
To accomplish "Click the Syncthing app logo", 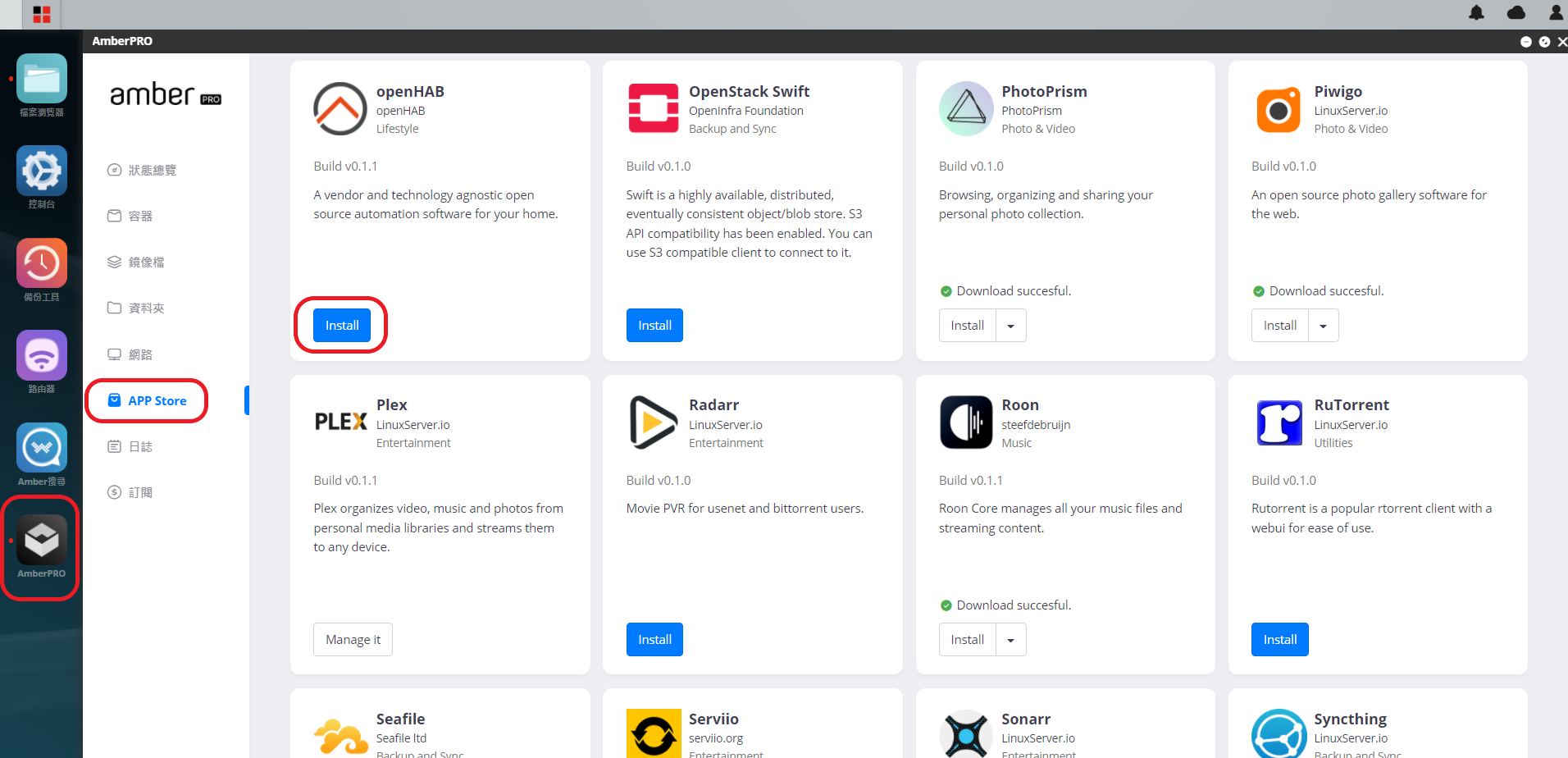I will (x=1279, y=734).
